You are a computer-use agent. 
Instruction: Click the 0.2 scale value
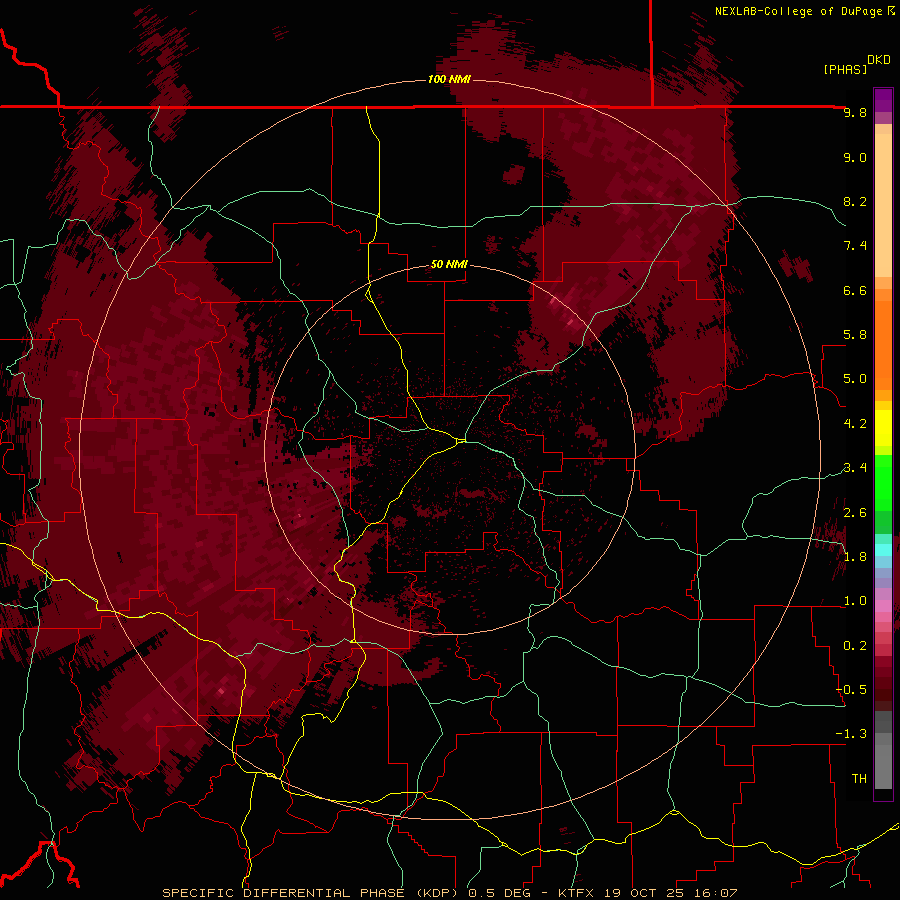(855, 645)
